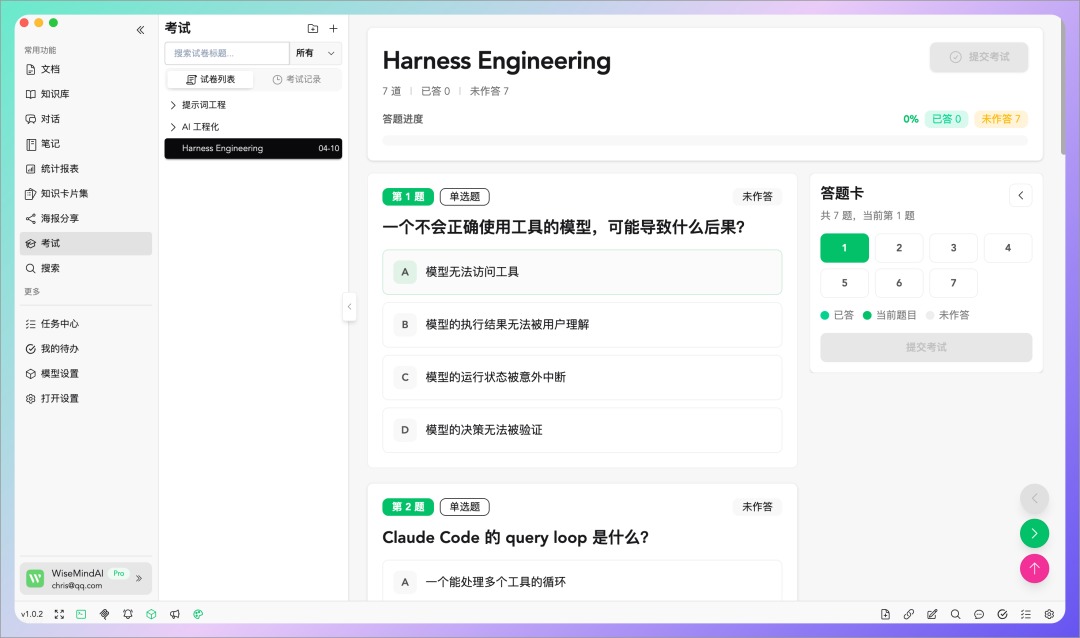Collapse the 答题卡 panel with chevron
This screenshot has height=638, width=1080.
point(1021,196)
